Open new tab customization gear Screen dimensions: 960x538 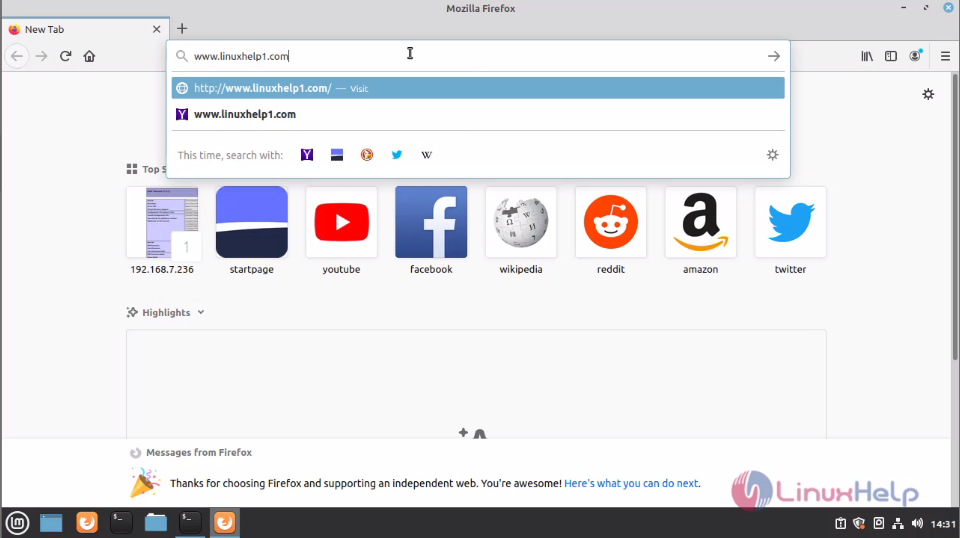[x=928, y=94]
